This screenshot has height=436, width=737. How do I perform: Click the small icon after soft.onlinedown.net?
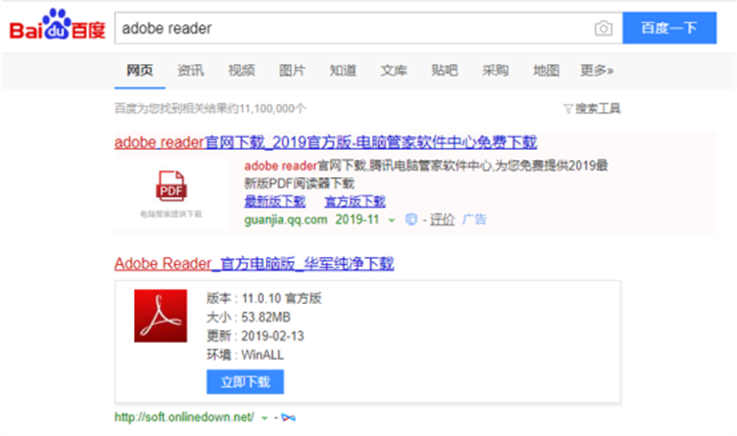290,415
